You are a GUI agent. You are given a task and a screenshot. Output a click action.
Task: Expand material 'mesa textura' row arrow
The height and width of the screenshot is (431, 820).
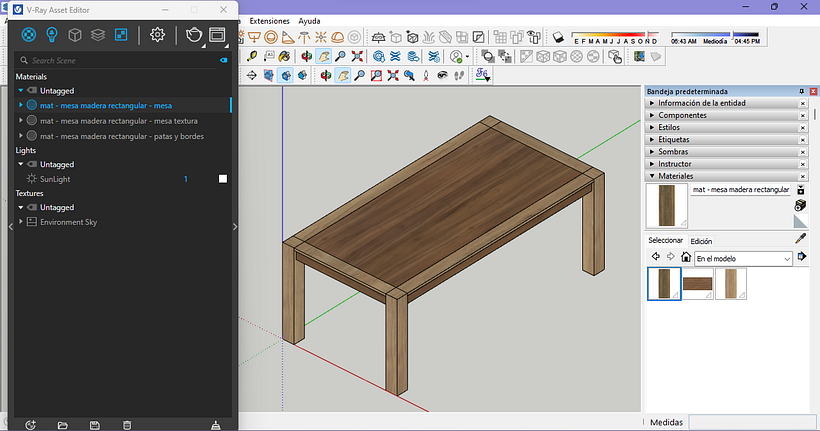point(21,120)
